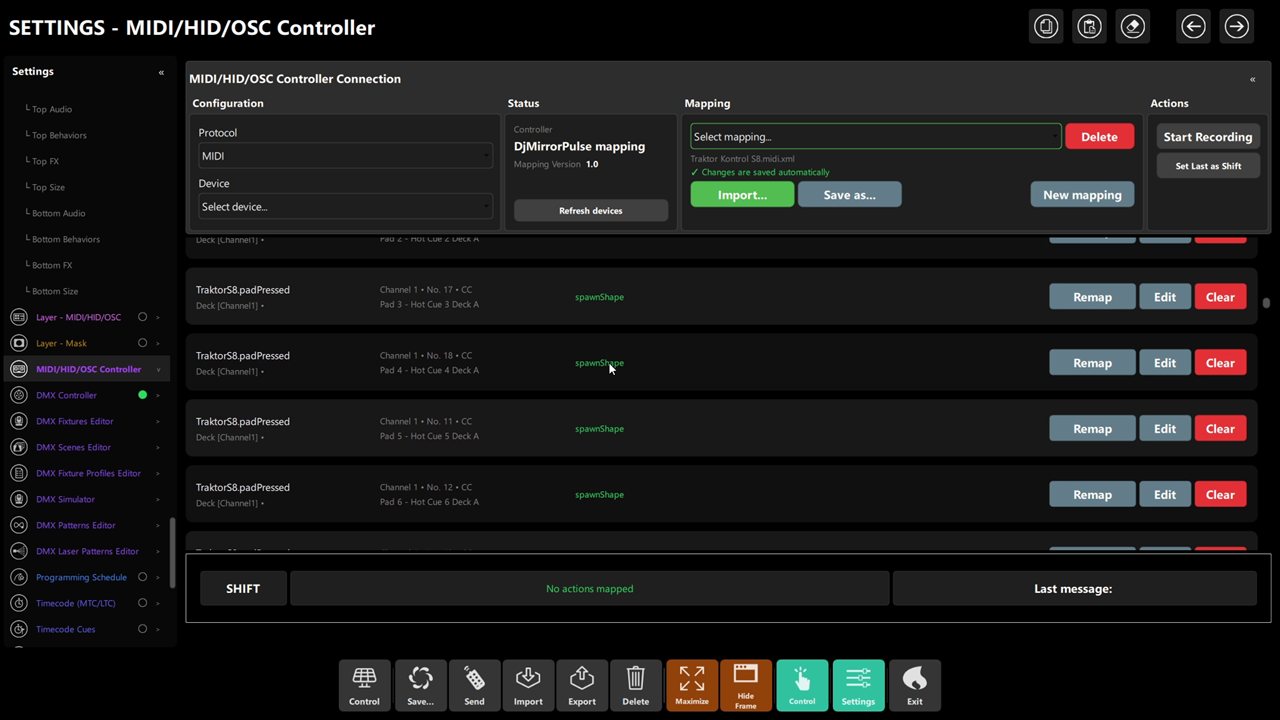Click Remap for Pad 3 Hot Cue 3

(1092, 297)
